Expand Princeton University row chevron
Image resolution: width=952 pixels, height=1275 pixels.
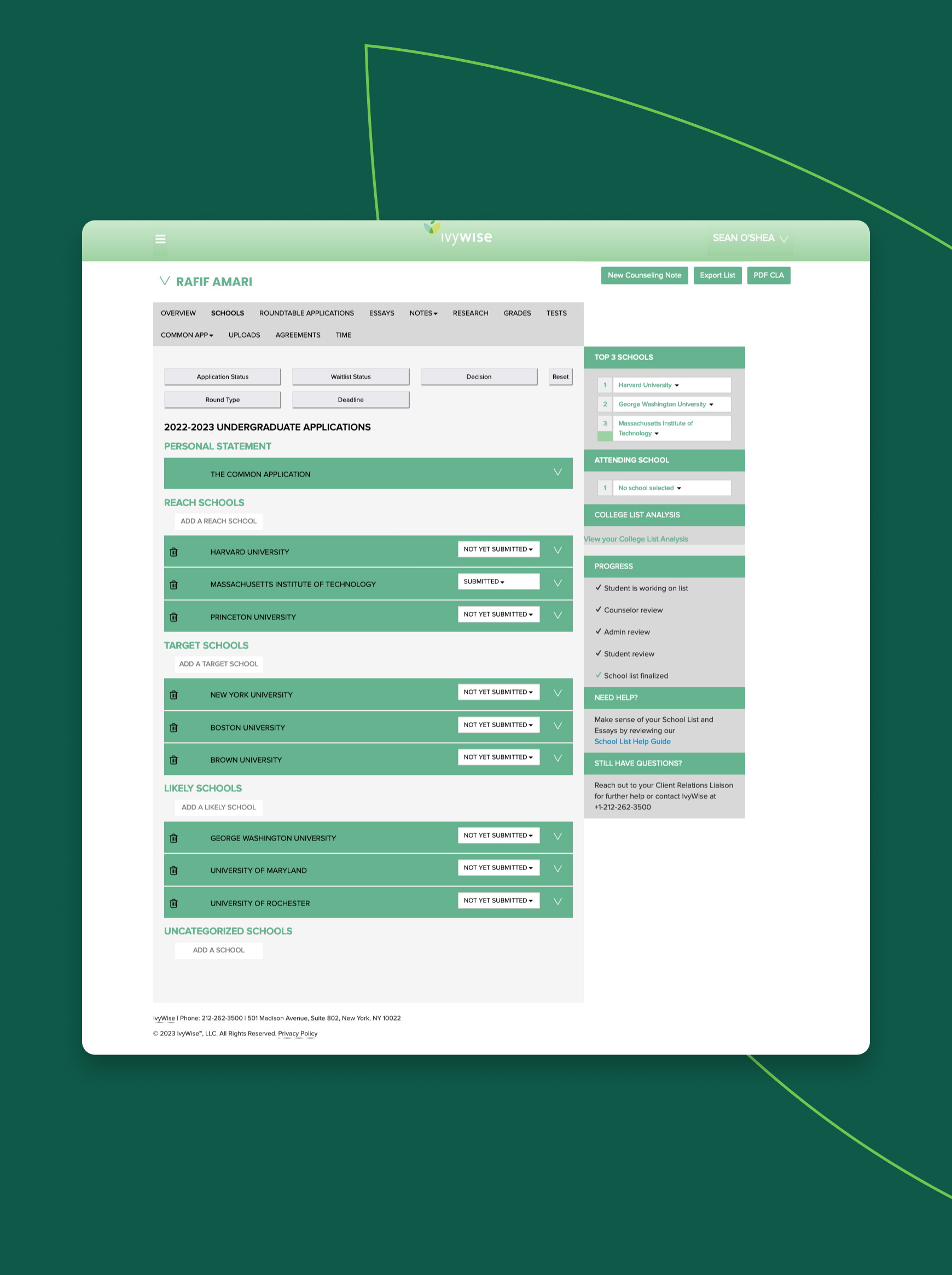click(x=558, y=615)
